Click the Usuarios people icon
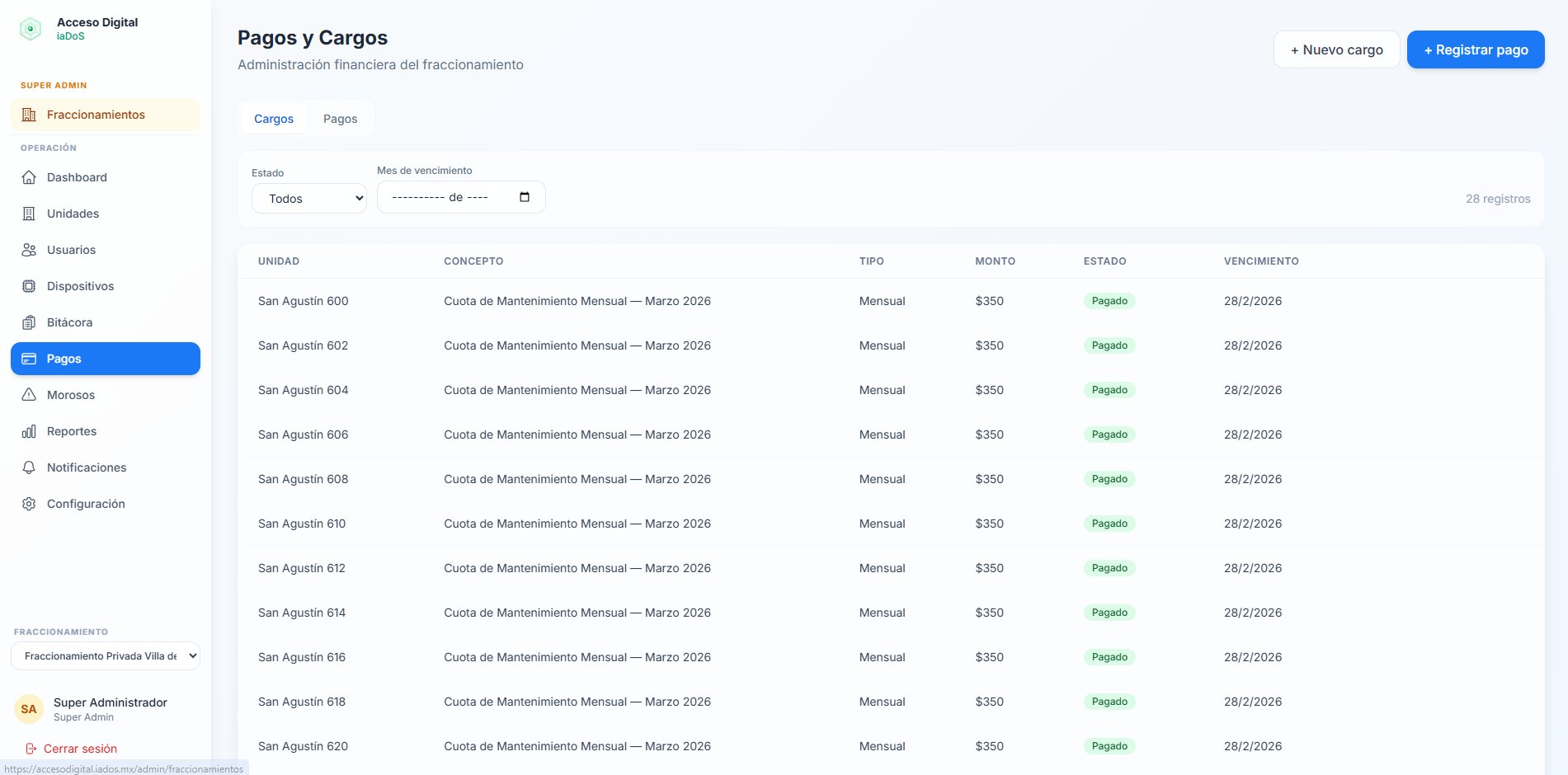The width and height of the screenshot is (1568, 775). [29, 250]
